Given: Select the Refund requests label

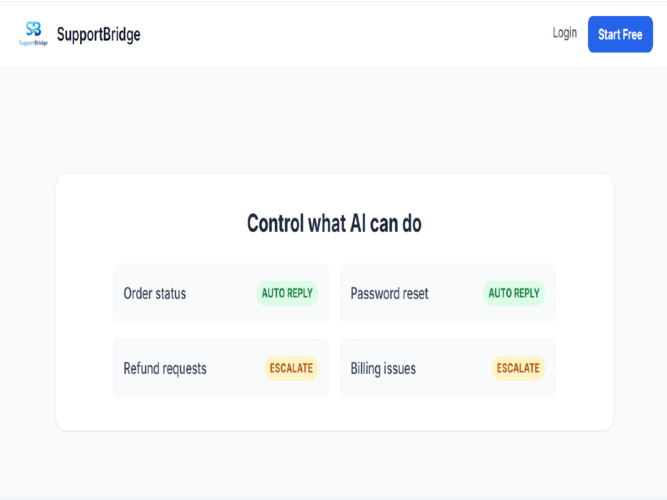Looking at the screenshot, I should coord(165,368).
